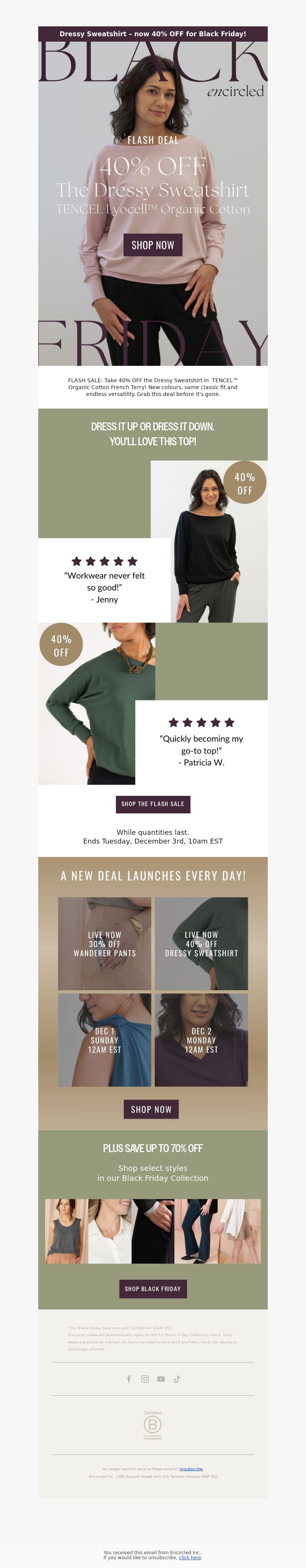Open the TikTok social icon
The height and width of the screenshot is (1568, 306).
pyautogui.click(x=177, y=1379)
